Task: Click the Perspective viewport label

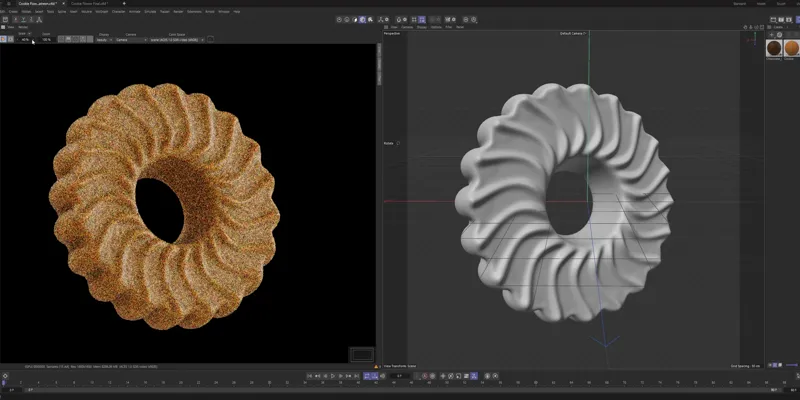Action: pos(392,33)
